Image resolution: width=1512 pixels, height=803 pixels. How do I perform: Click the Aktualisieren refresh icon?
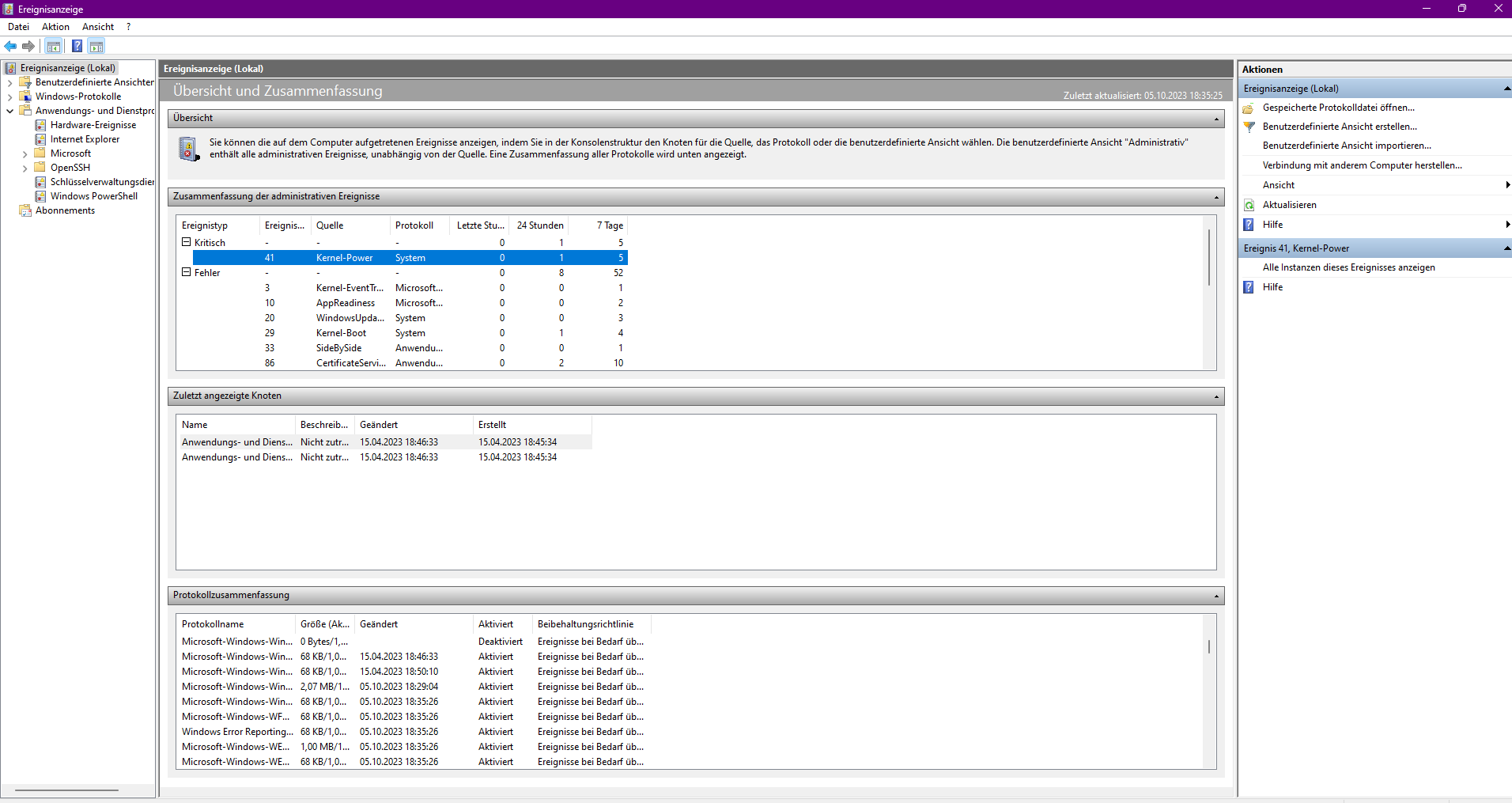click(1249, 205)
